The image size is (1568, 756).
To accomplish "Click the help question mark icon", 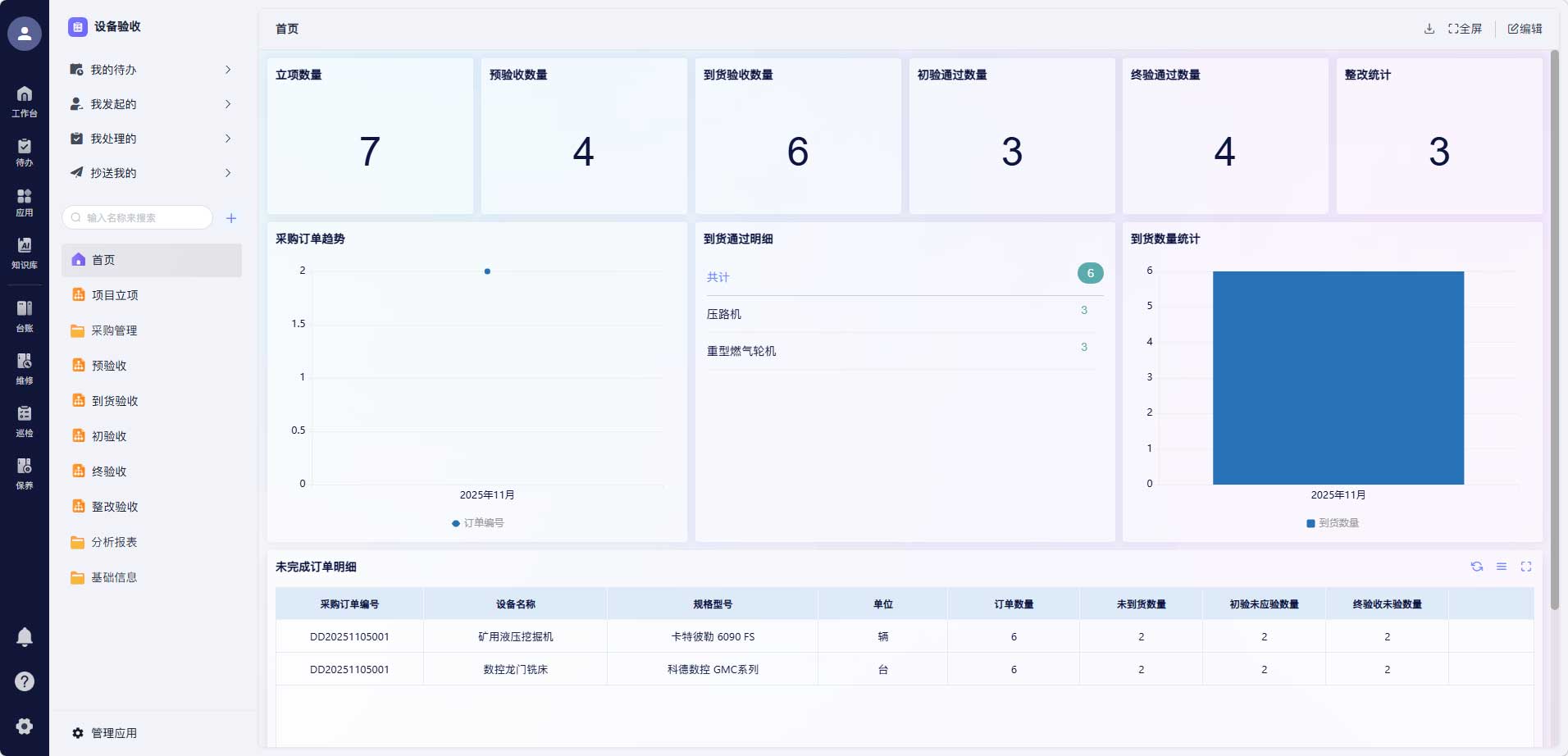I will pyautogui.click(x=25, y=681).
